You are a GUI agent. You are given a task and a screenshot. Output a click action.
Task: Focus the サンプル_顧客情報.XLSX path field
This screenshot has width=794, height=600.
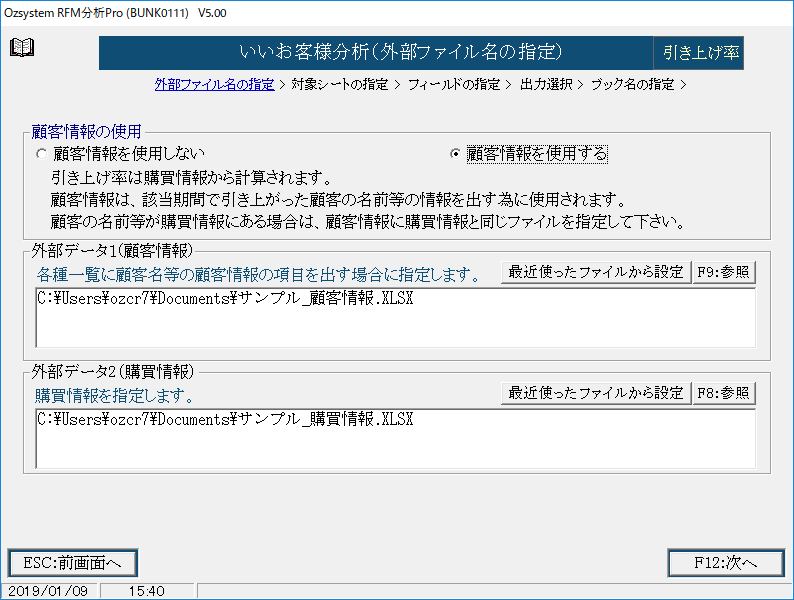pyautogui.click(x=395, y=317)
